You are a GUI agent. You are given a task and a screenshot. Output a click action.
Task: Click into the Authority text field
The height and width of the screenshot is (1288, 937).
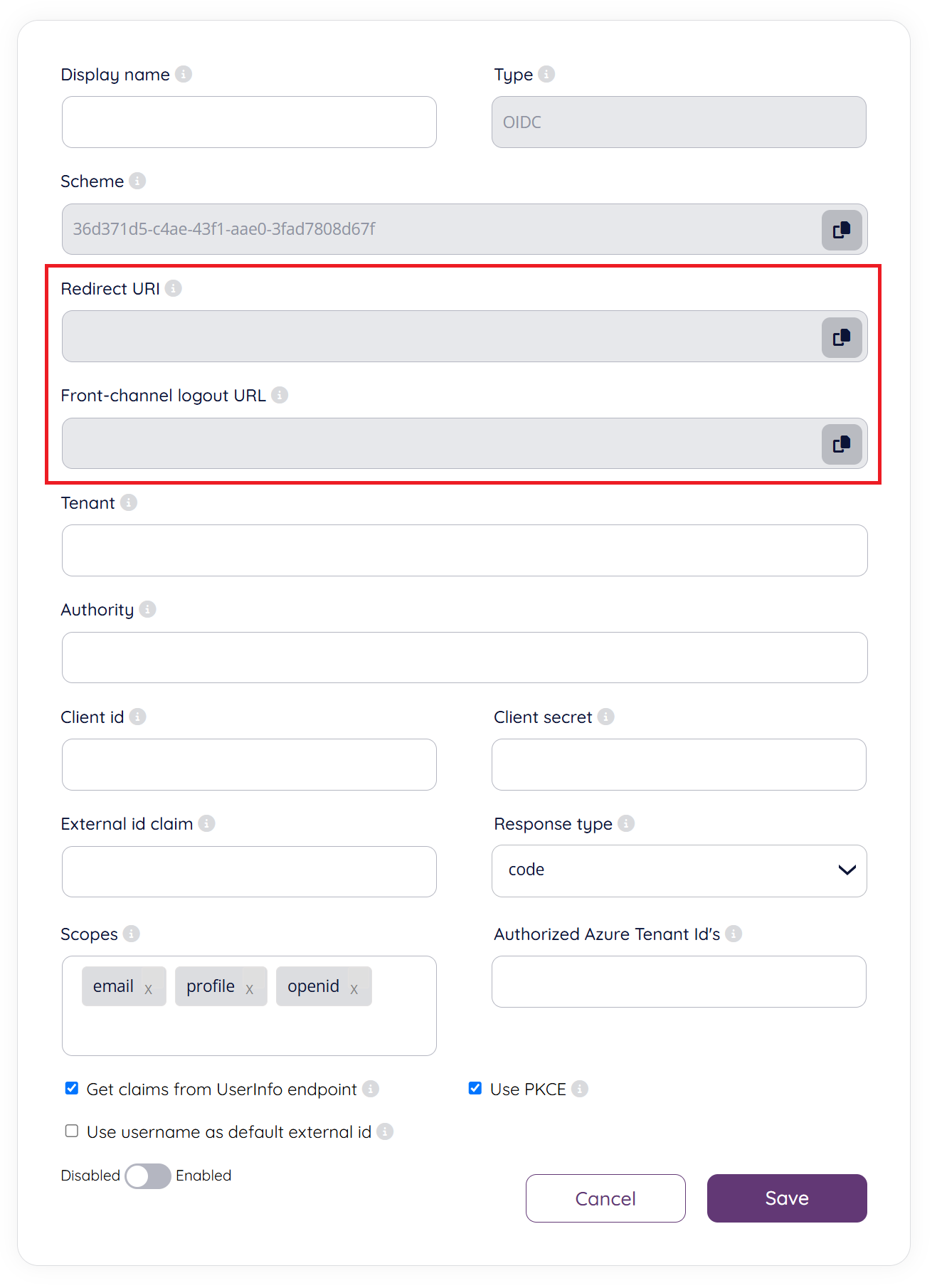click(x=465, y=658)
